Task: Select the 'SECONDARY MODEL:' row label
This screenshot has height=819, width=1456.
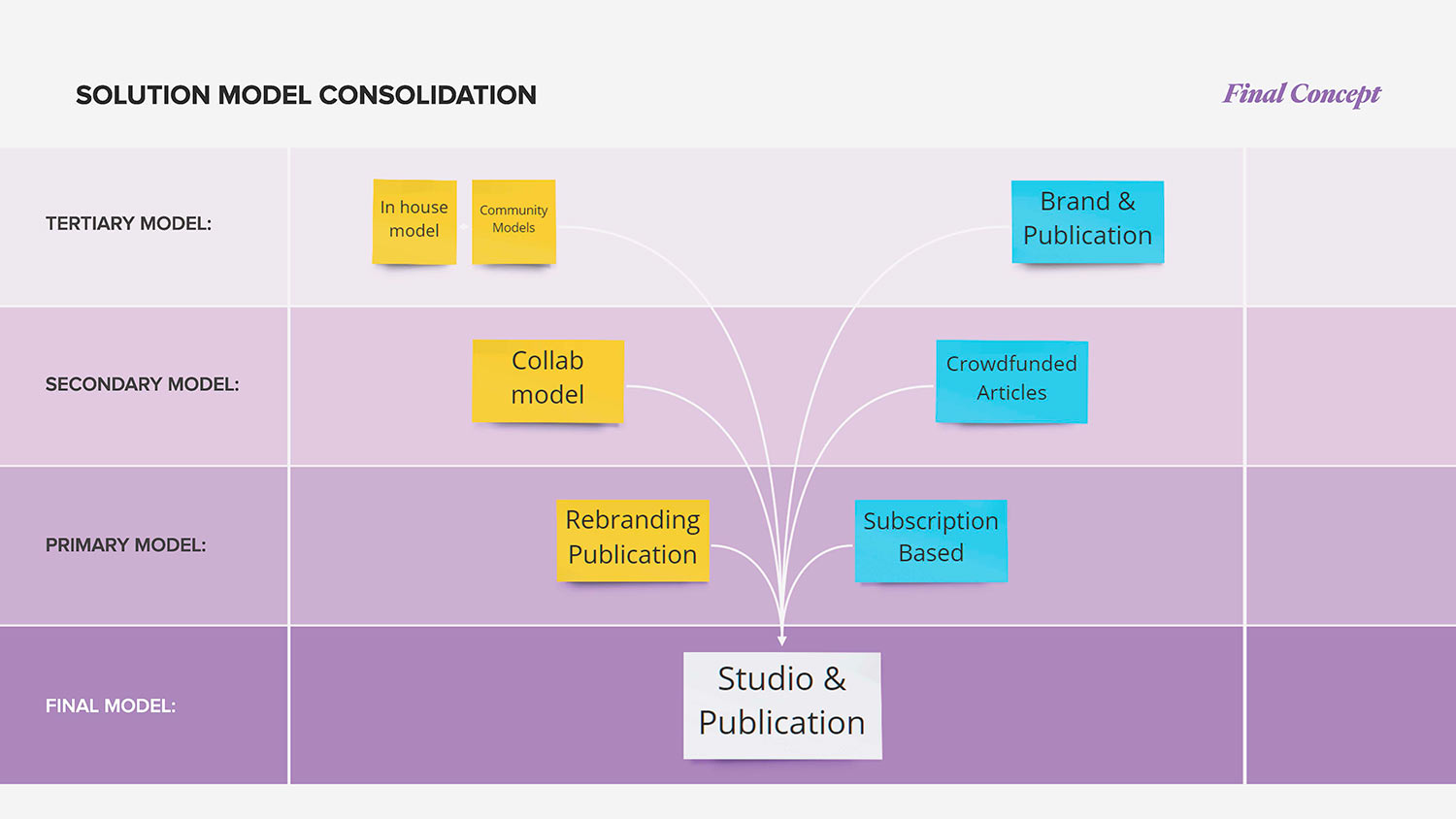Action: pos(142,384)
